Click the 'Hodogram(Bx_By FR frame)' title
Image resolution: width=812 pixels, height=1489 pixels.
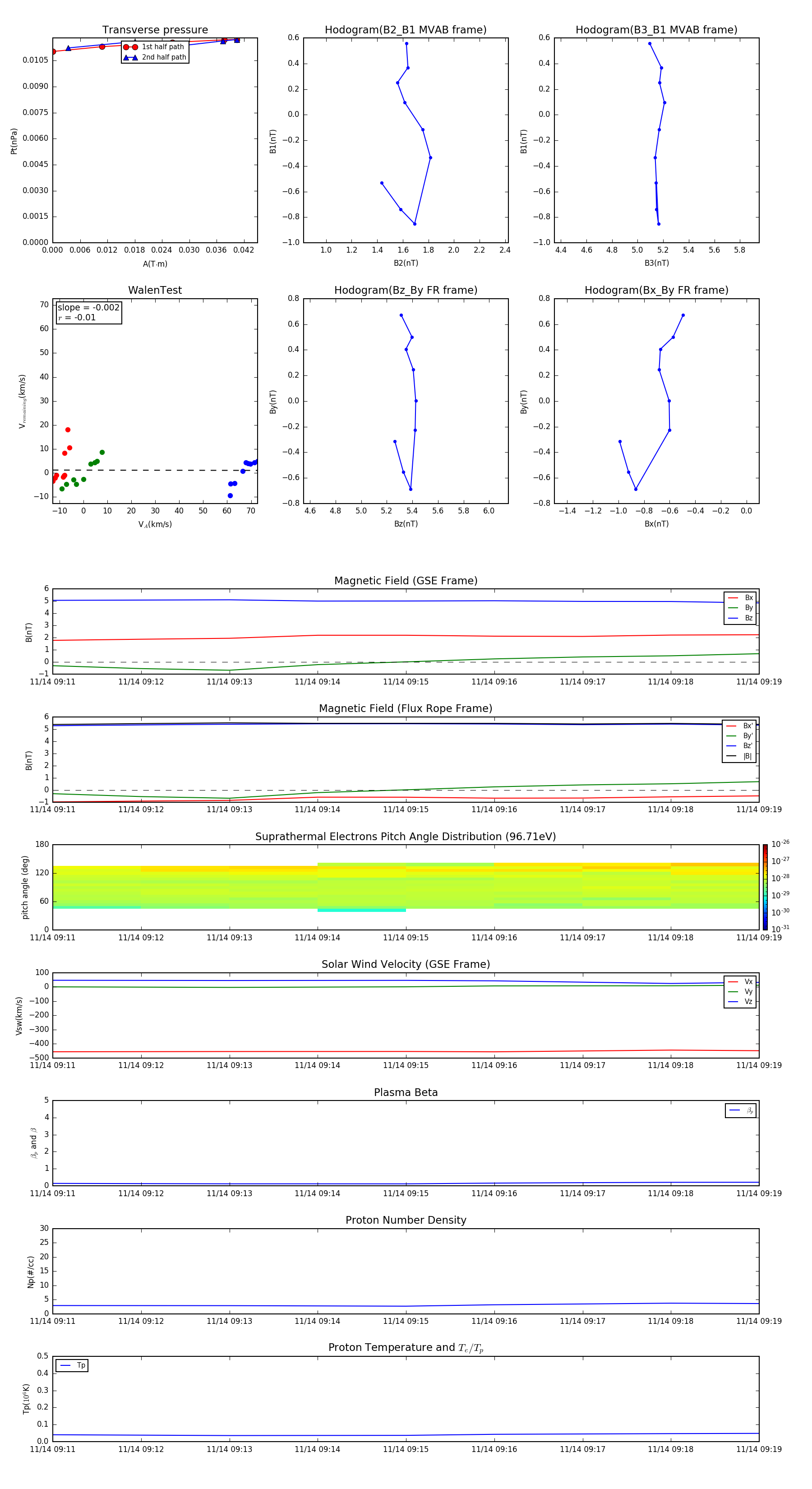click(x=656, y=290)
